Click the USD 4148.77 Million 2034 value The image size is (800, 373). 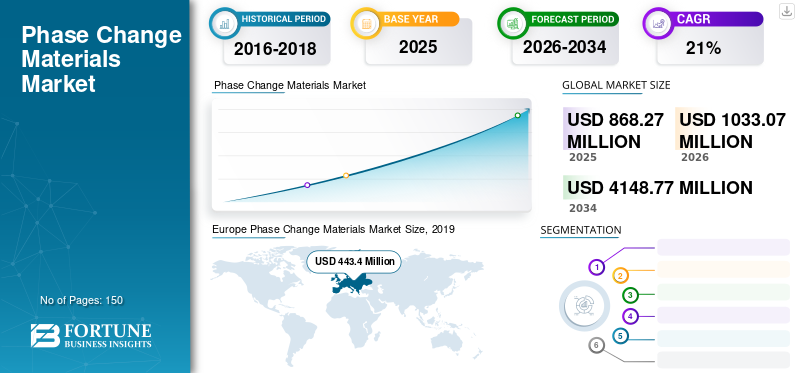660,188
